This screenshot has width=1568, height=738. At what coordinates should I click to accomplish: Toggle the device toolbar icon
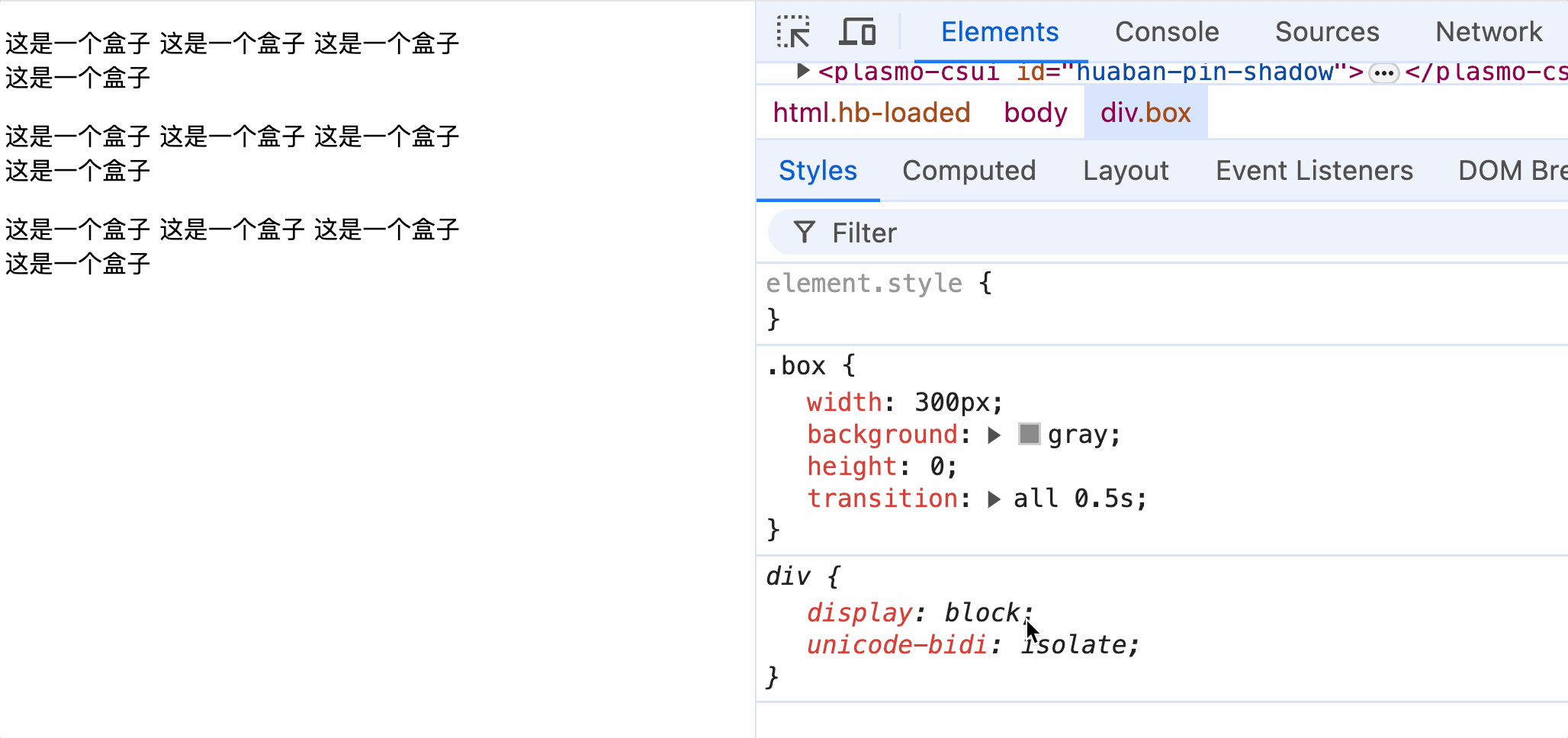click(857, 32)
